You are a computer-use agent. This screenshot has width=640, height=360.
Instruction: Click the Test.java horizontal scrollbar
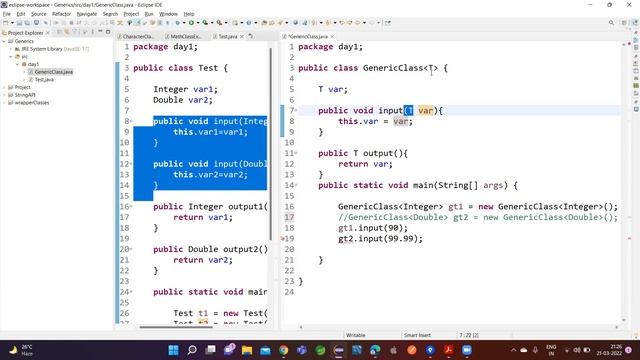[x=176, y=327]
